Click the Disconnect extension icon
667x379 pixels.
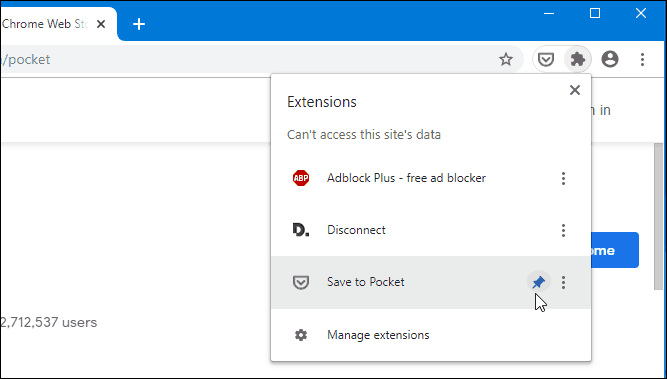point(301,230)
